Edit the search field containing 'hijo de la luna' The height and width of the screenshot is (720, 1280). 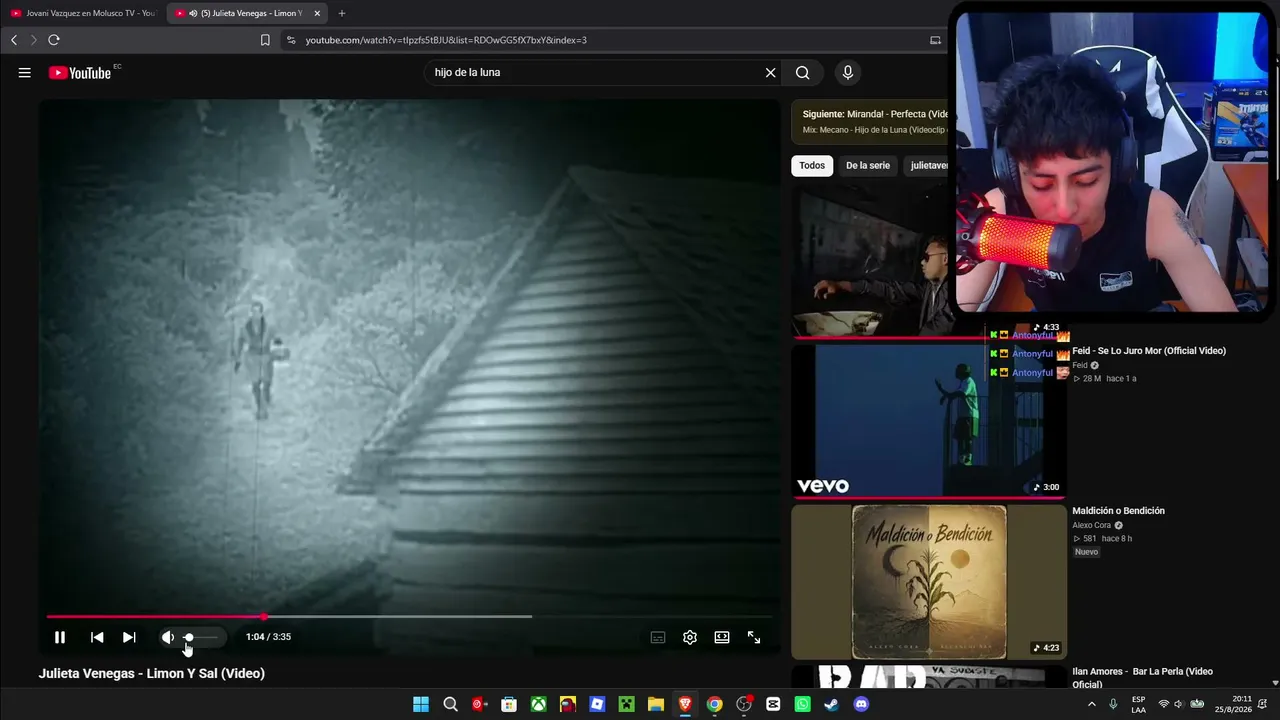coord(595,73)
